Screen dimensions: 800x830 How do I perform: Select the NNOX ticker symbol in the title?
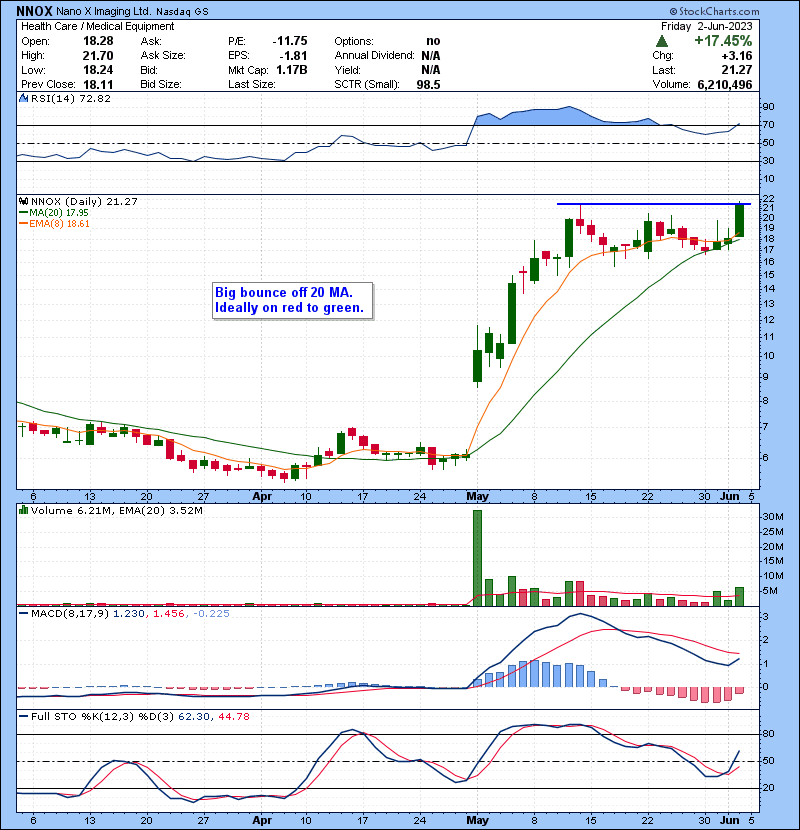pyautogui.click(x=34, y=11)
